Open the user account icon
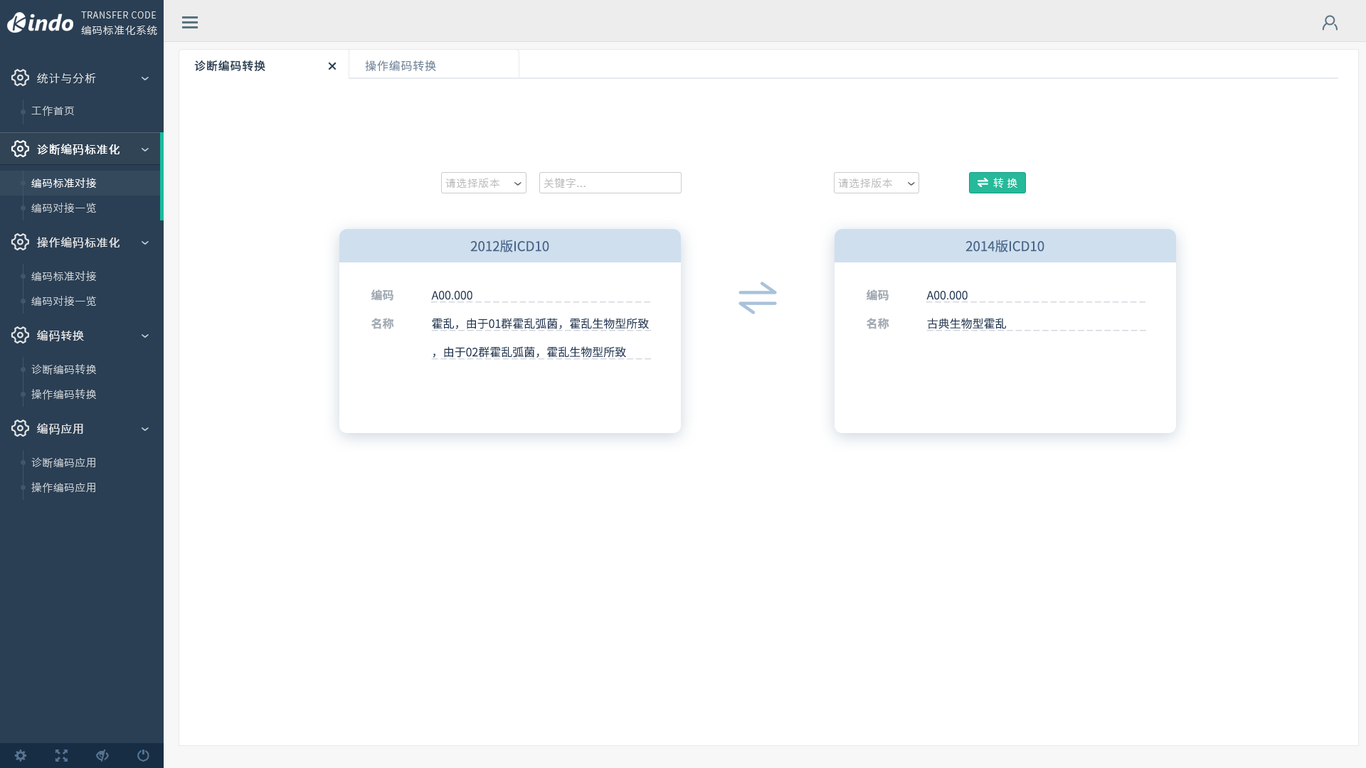The image size is (1366, 768). click(x=1330, y=22)
